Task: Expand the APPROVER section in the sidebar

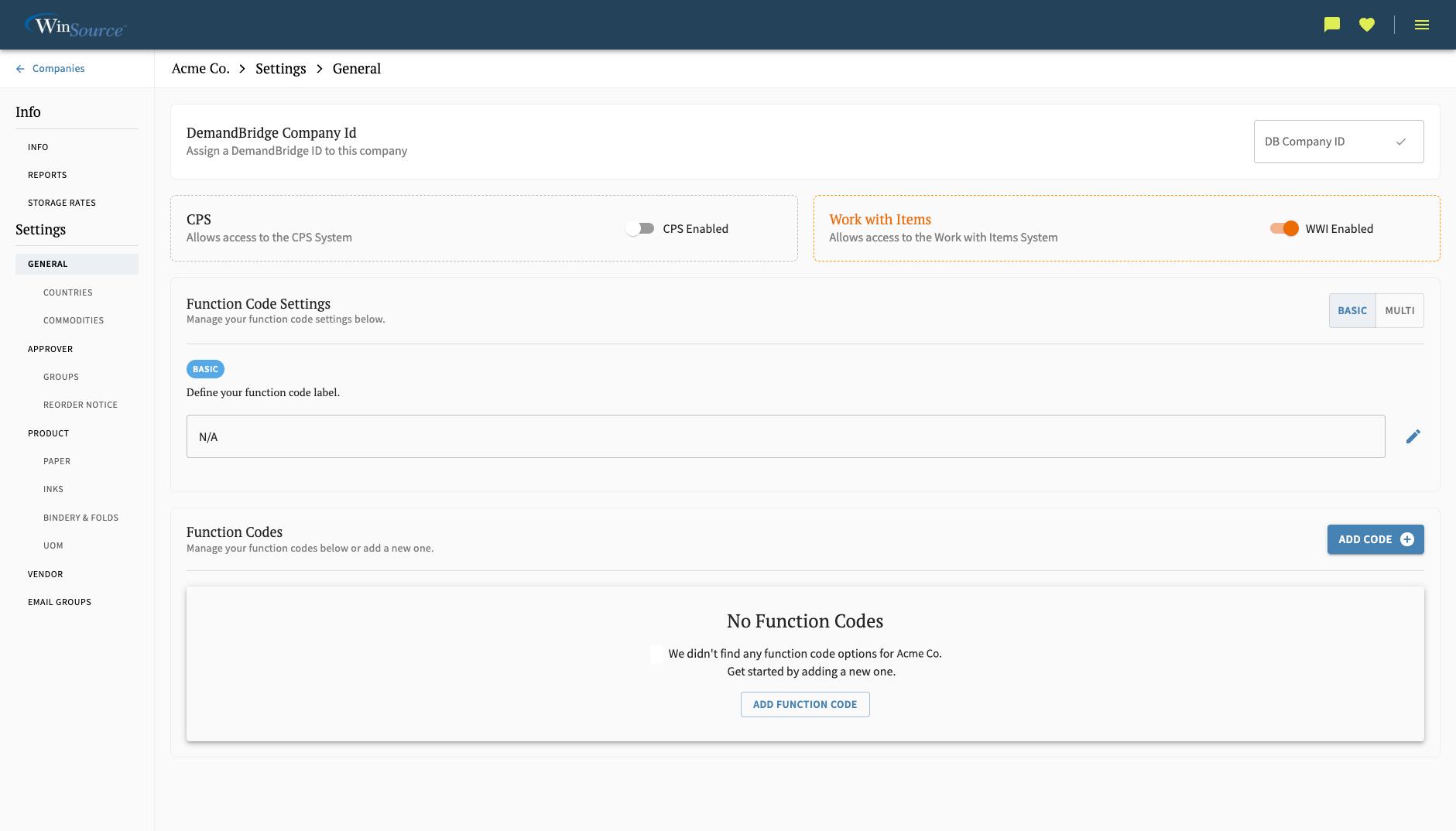Action: coord(50,349)
